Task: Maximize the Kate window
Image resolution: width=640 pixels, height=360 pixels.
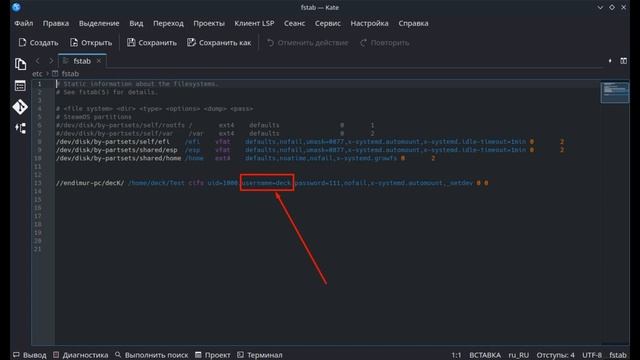Action: coord(612,7)
